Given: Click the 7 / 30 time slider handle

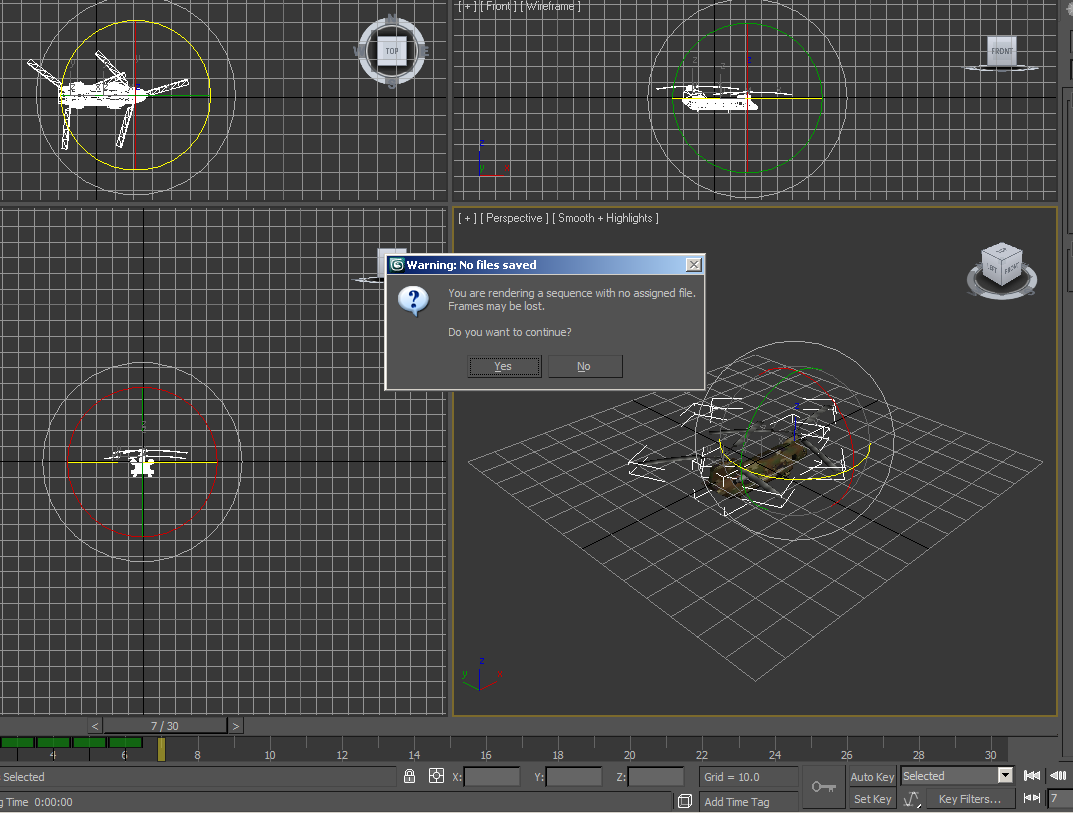Looking at the screenshot, I should (165, 726).
